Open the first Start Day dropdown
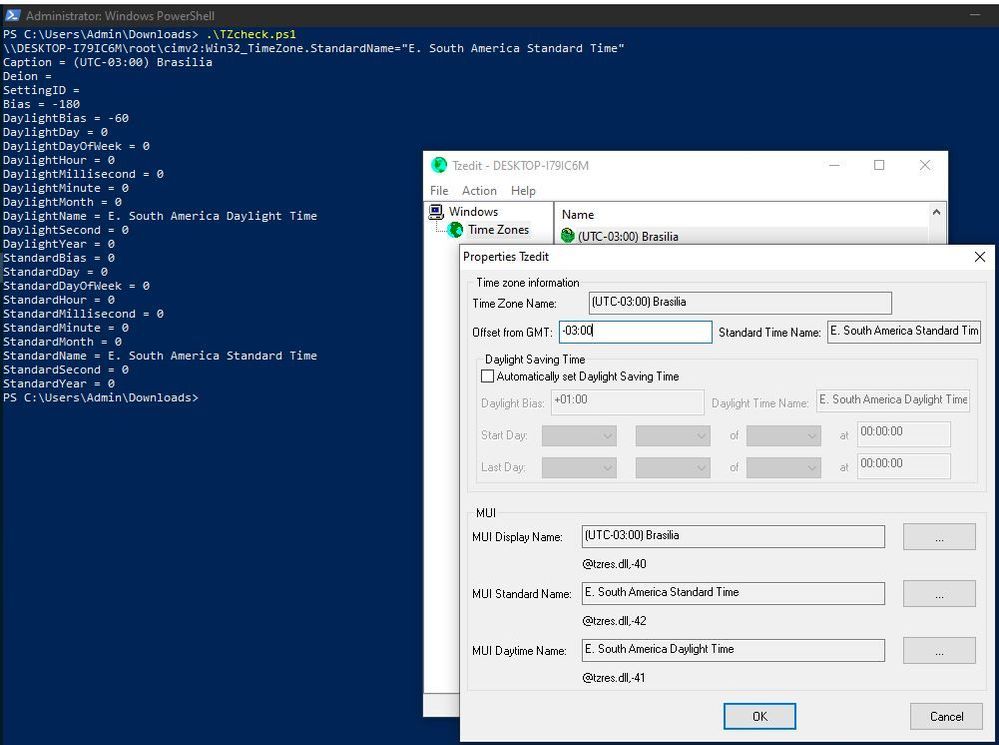Viewport: 999px width, 745px height. 579,436
